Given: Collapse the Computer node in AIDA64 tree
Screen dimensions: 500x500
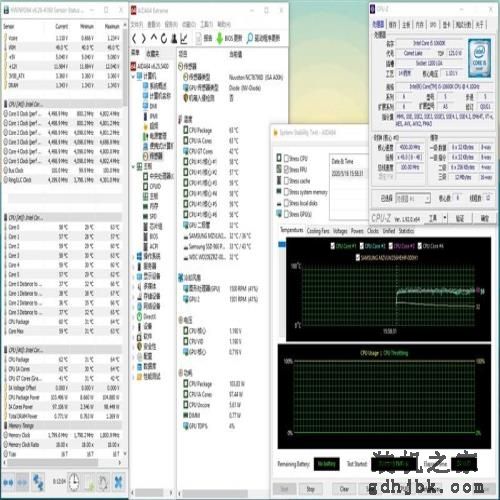Looking at the screenshot, I should click(133, 76).
